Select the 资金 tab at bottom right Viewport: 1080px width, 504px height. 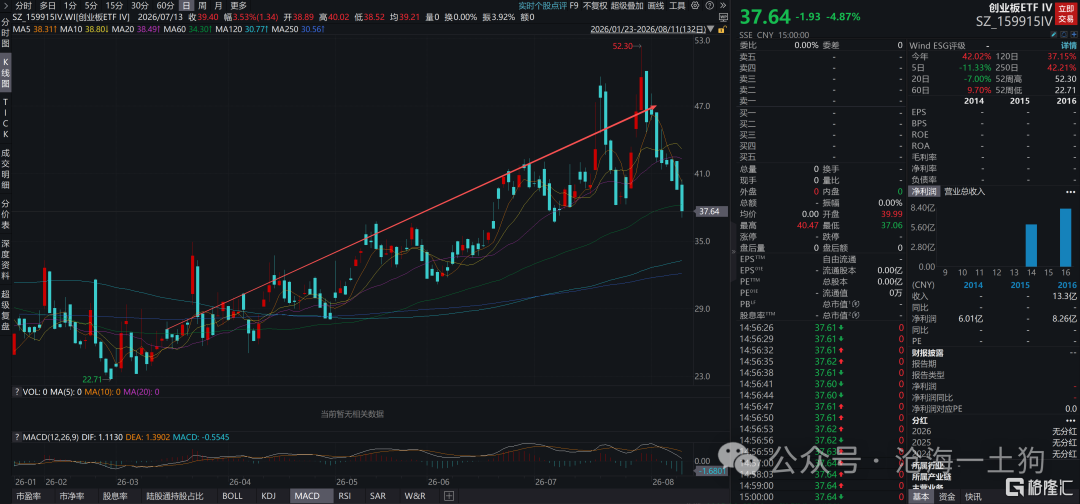pyautogui.click(x=947, y=496)
